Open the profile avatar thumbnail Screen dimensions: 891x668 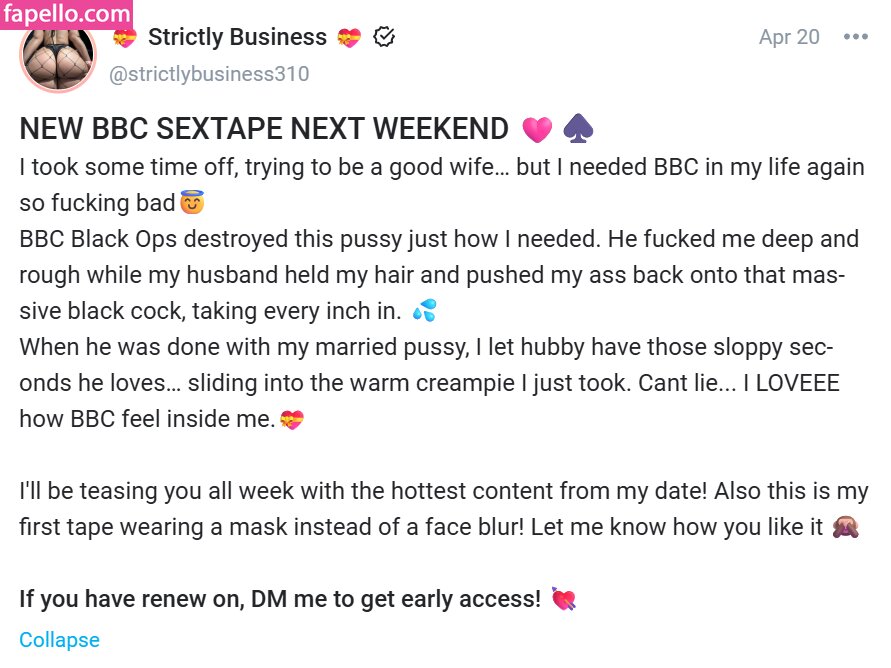(x=57, y=56)
